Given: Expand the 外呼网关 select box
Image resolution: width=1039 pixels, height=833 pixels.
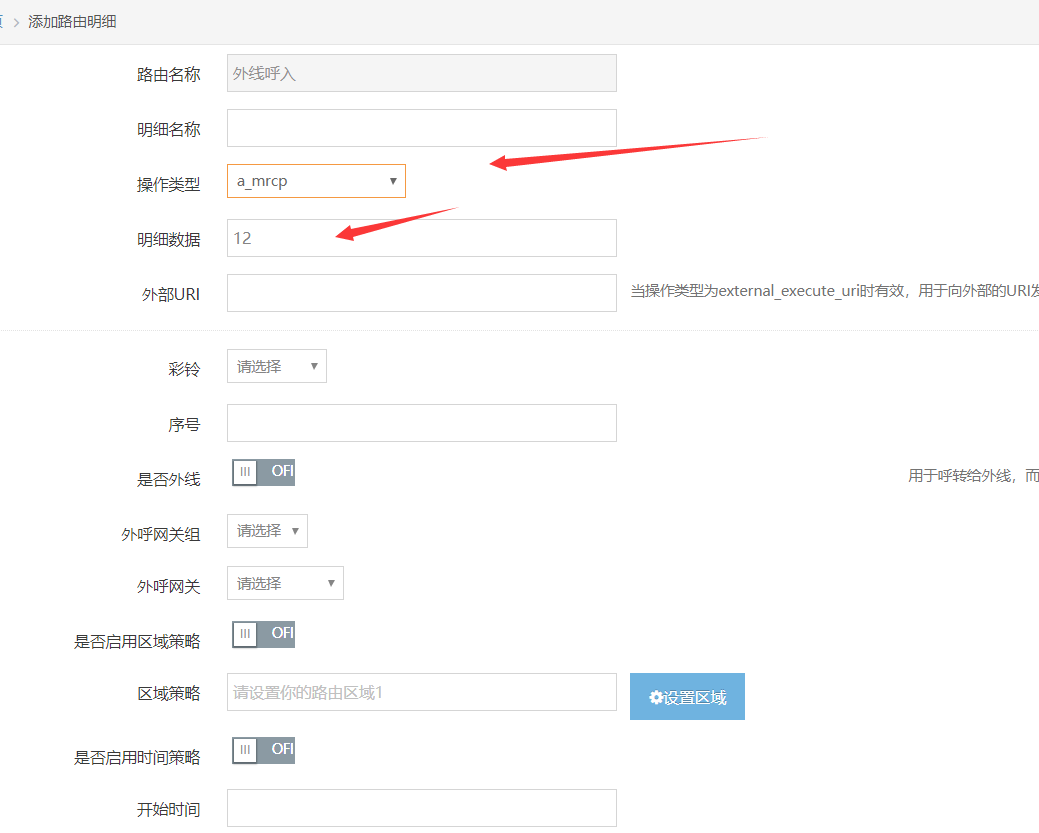Looking at the screenshot, I should pyautogui.click(x=285, y=583).
